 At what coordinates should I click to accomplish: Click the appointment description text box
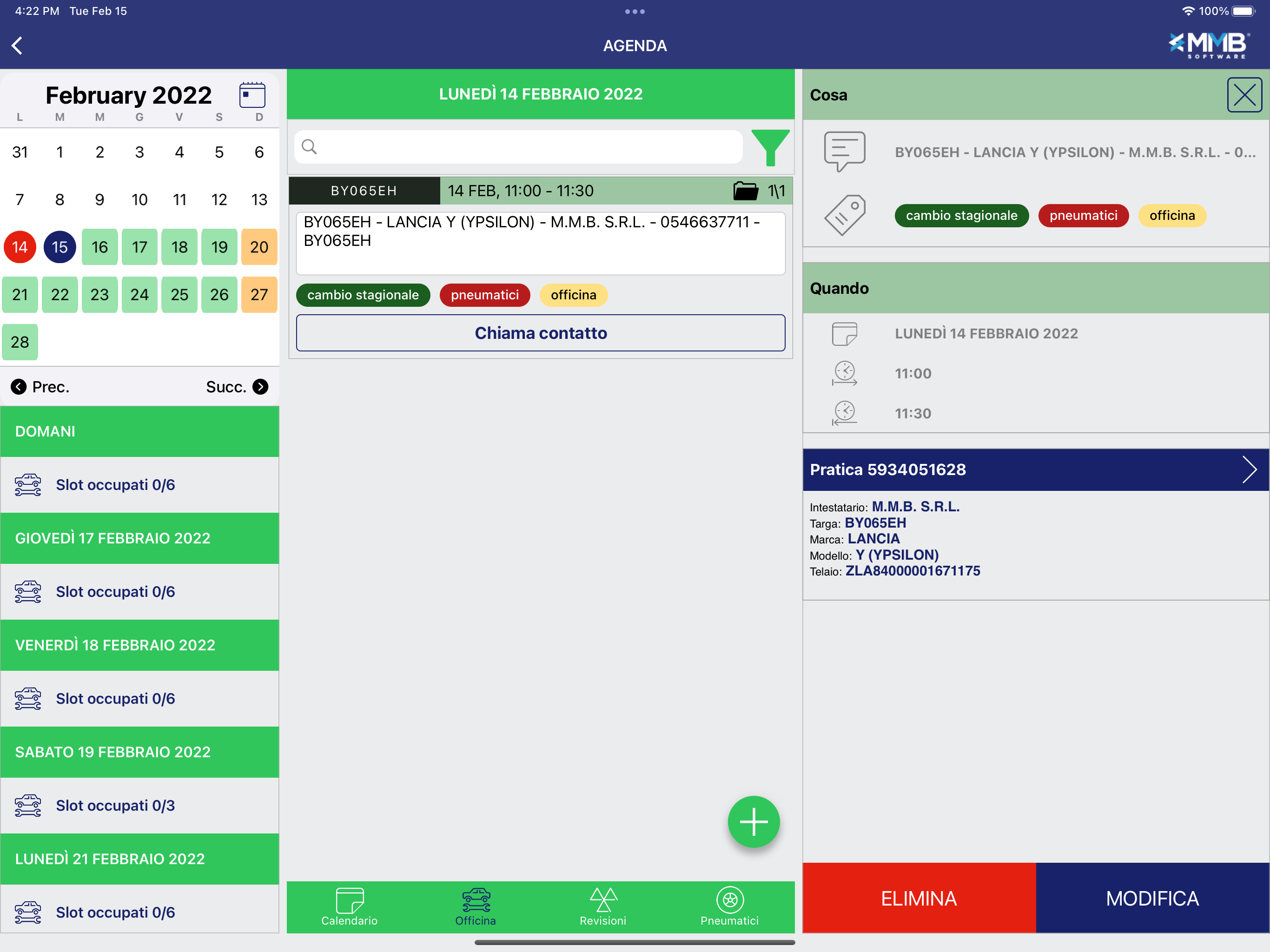(x=540, y=244)
